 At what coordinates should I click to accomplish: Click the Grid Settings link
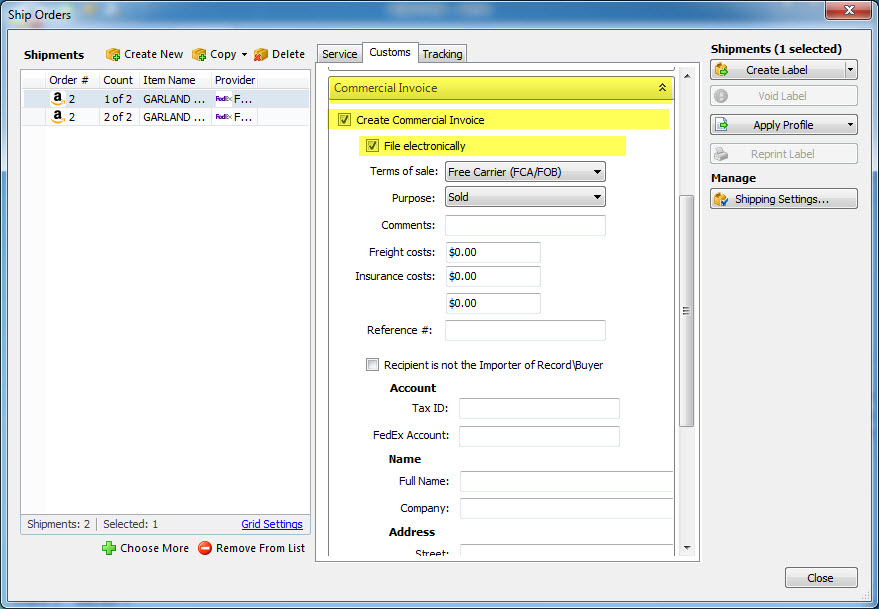271,524
